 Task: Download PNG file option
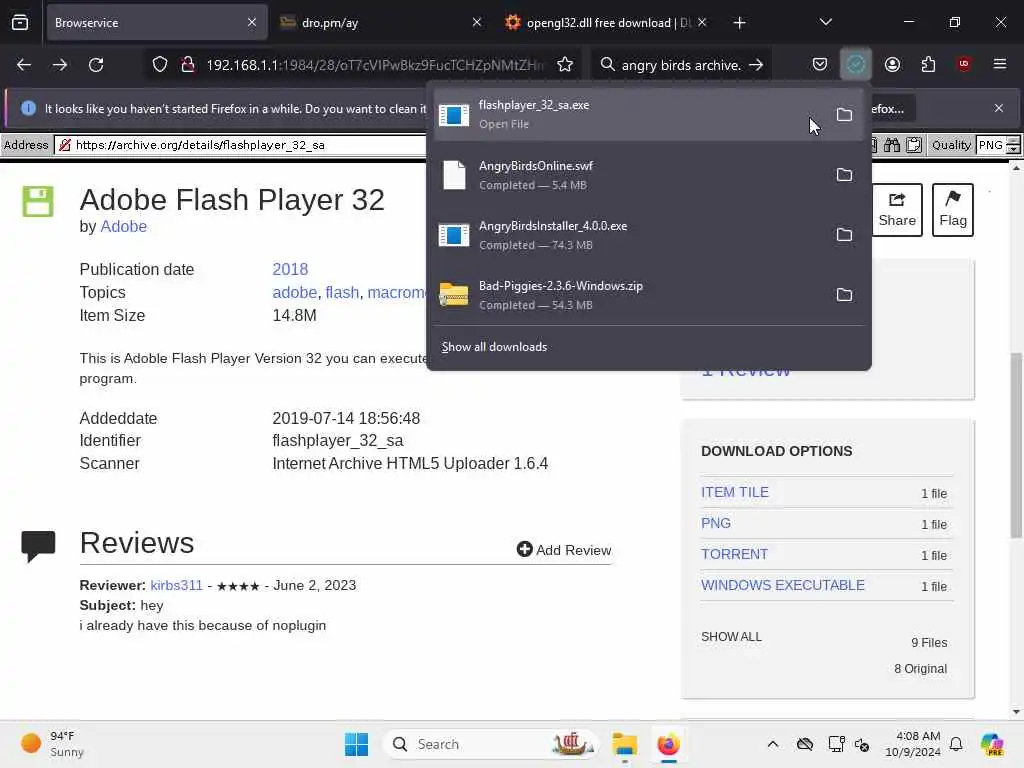[x=716, y=523]
